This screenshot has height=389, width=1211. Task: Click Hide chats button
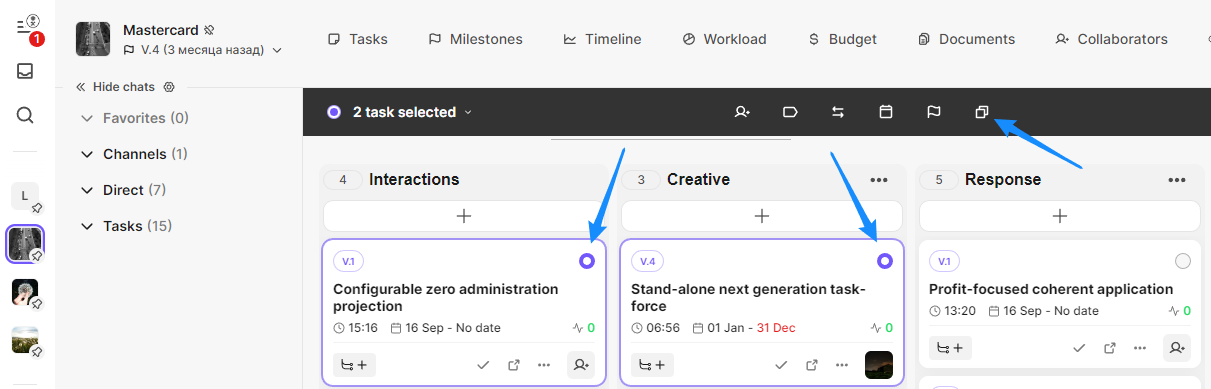115,87
